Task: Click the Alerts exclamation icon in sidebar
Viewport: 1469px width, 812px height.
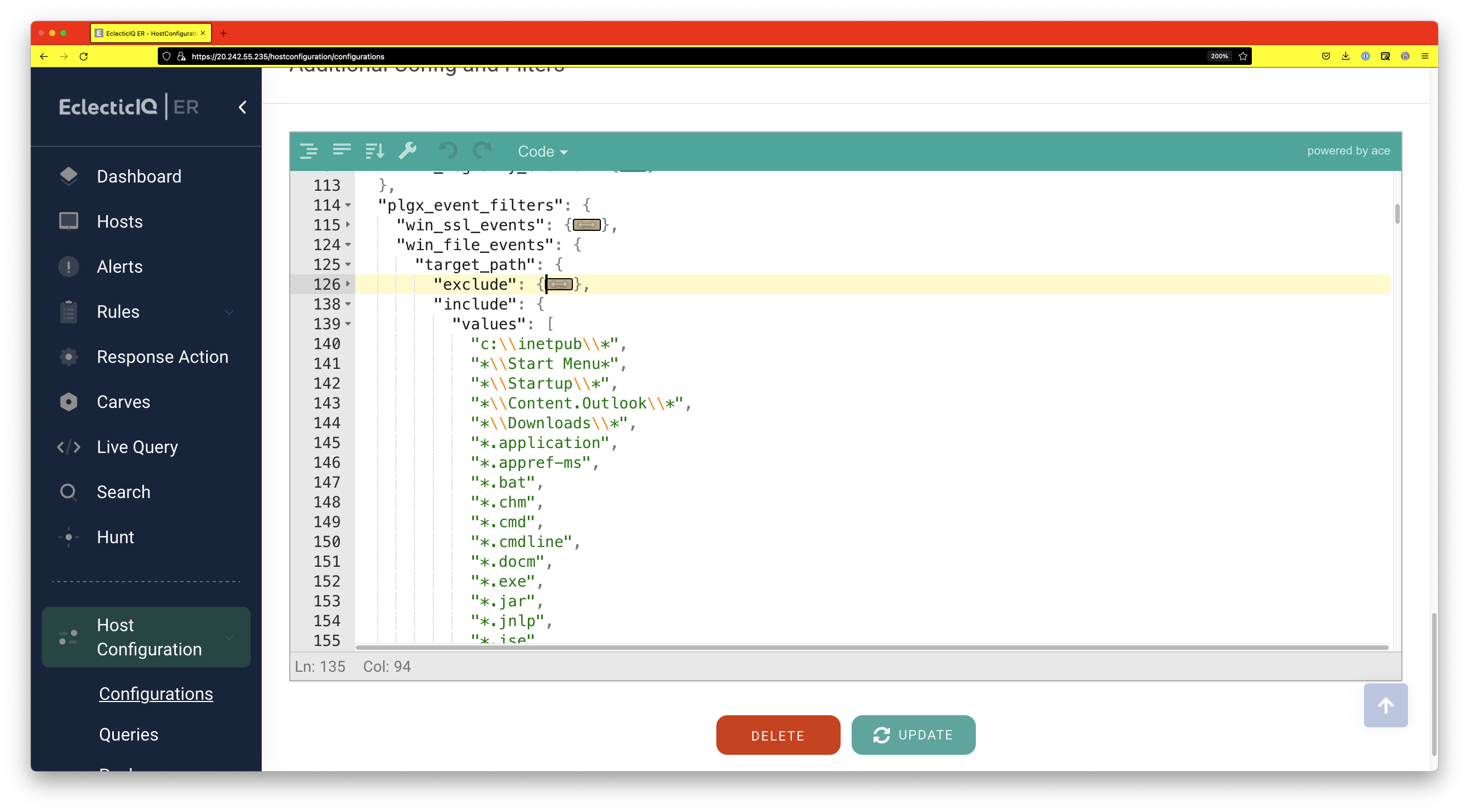Action: (68, 267)
